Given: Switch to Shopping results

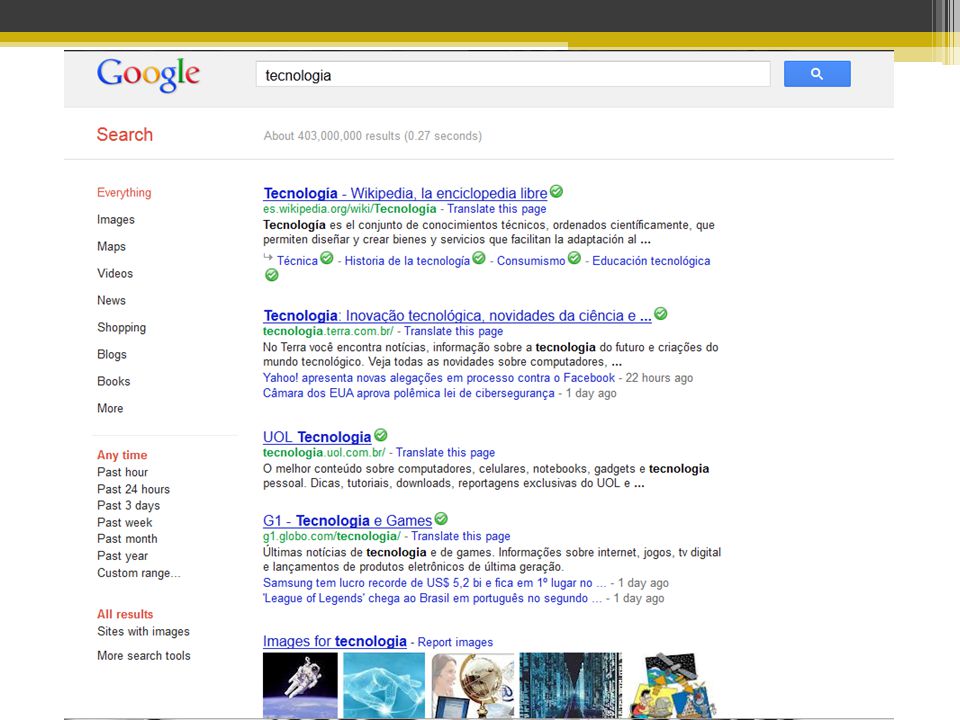Looking at the screenshot, I should 121,327.
